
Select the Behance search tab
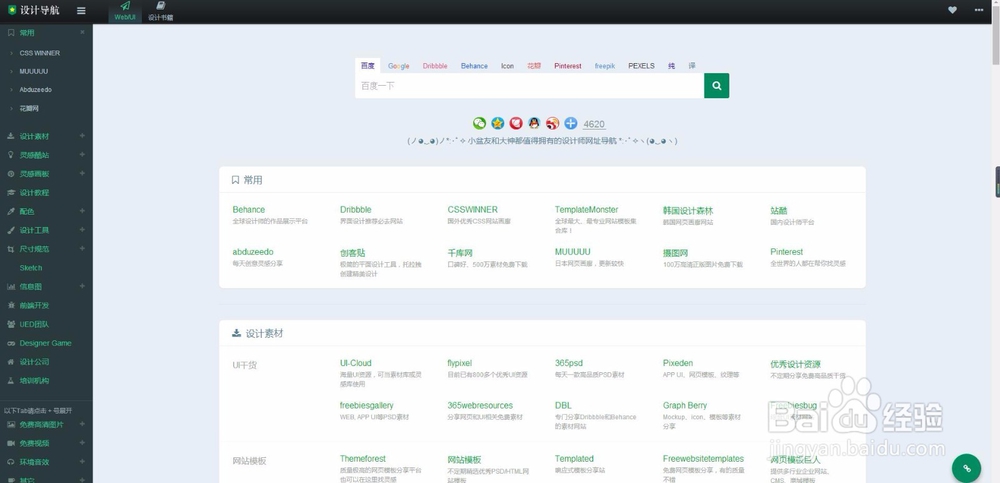pyautogui.click(x=474, y=66)
